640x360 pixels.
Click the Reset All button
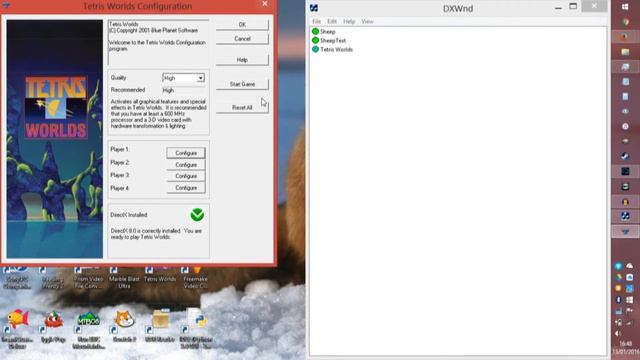tap(242, 107)
